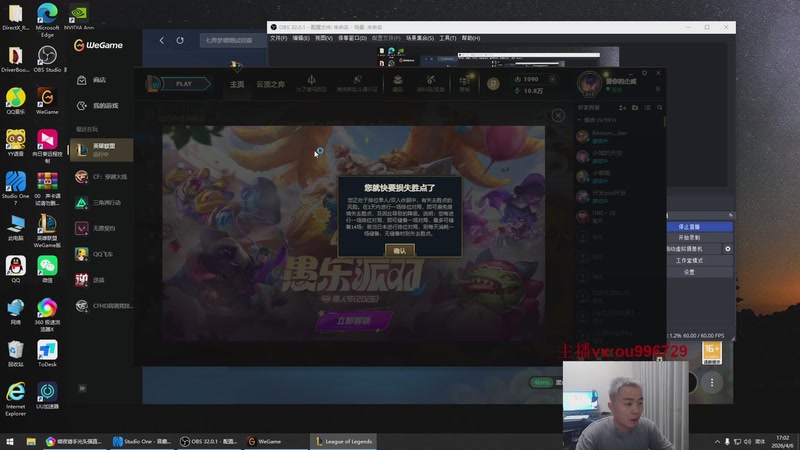Select CFHD高清竞技 in WeGame sidebar
800x450 pixels.
pos(102,306)
